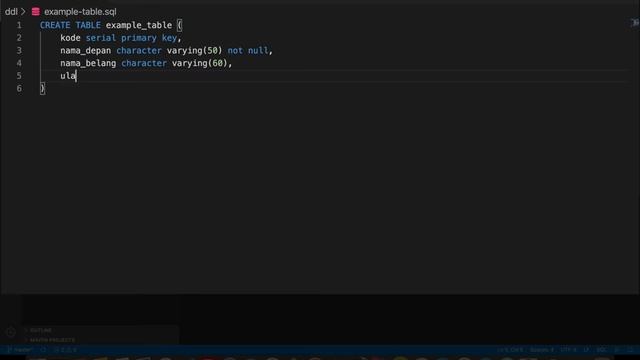The width and height of the screenshot is (640, 360).
Task: Click the varying(50) text
Action: click(195, 51)
